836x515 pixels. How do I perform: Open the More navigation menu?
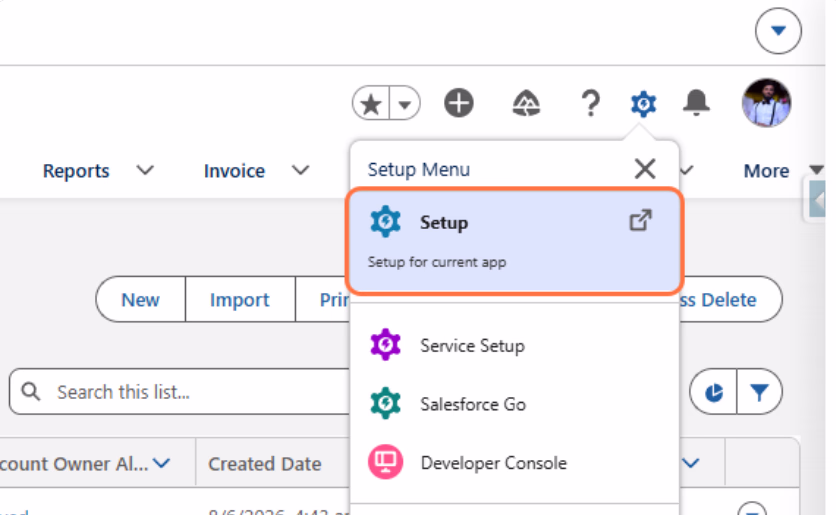[x=783, y=171]
